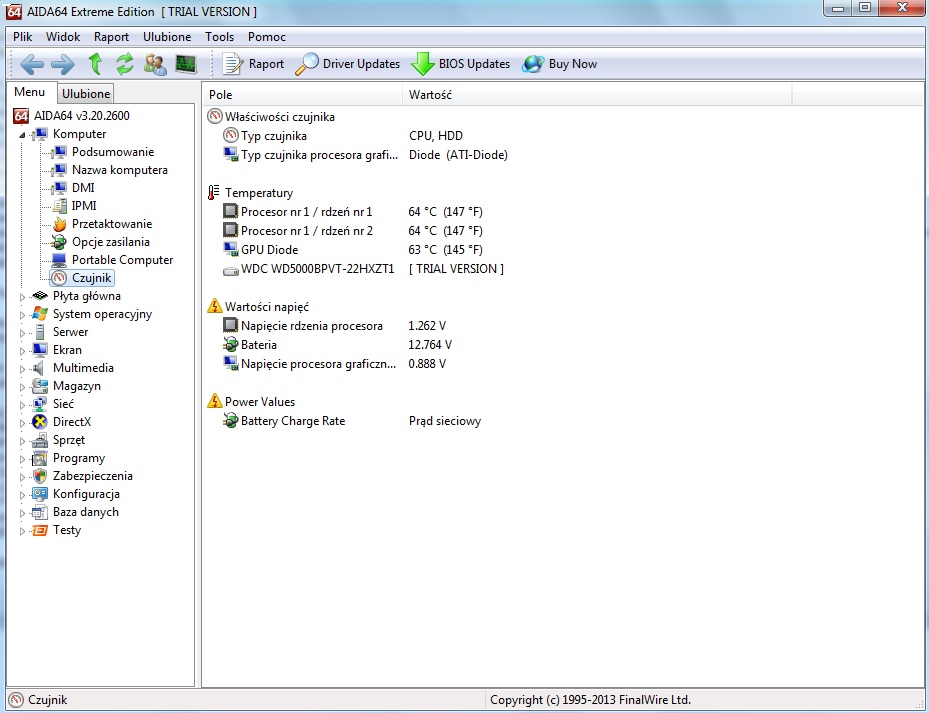Click Copyright FinalWire text in status bar
Image resolution: width=929 pixels, height=713 pixels.
click(x=590, y=700)
